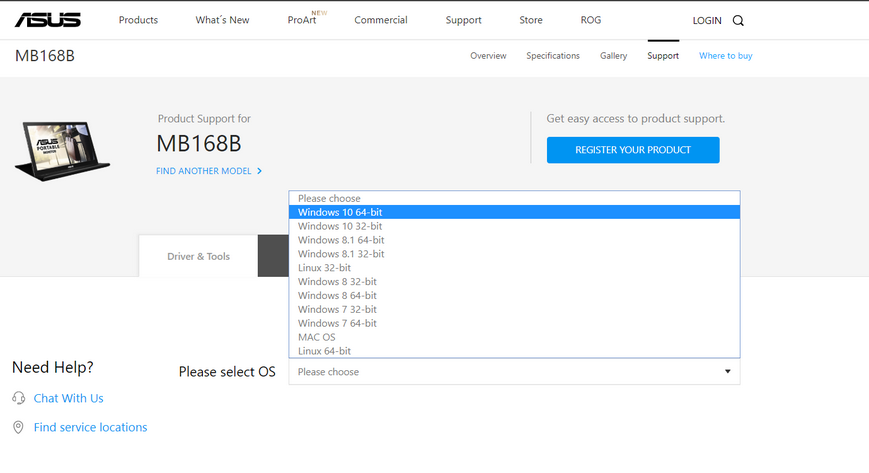
Task: Select Windows 10 64-bit option
Action: click(514, 212)
